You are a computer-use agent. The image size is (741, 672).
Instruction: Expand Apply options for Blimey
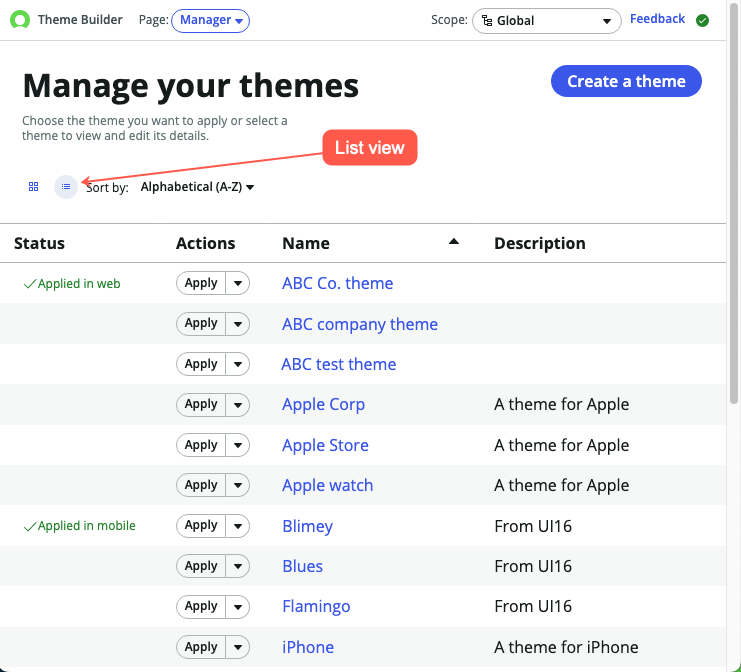pyautogui.click(x=238, y=526)
